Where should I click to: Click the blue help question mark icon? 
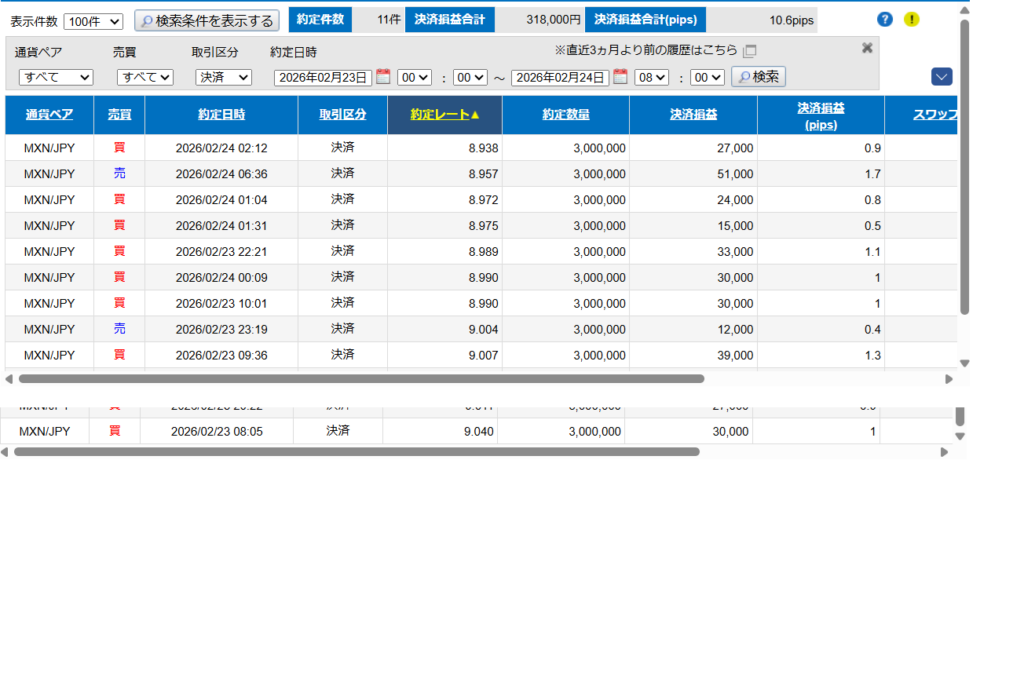884,20
